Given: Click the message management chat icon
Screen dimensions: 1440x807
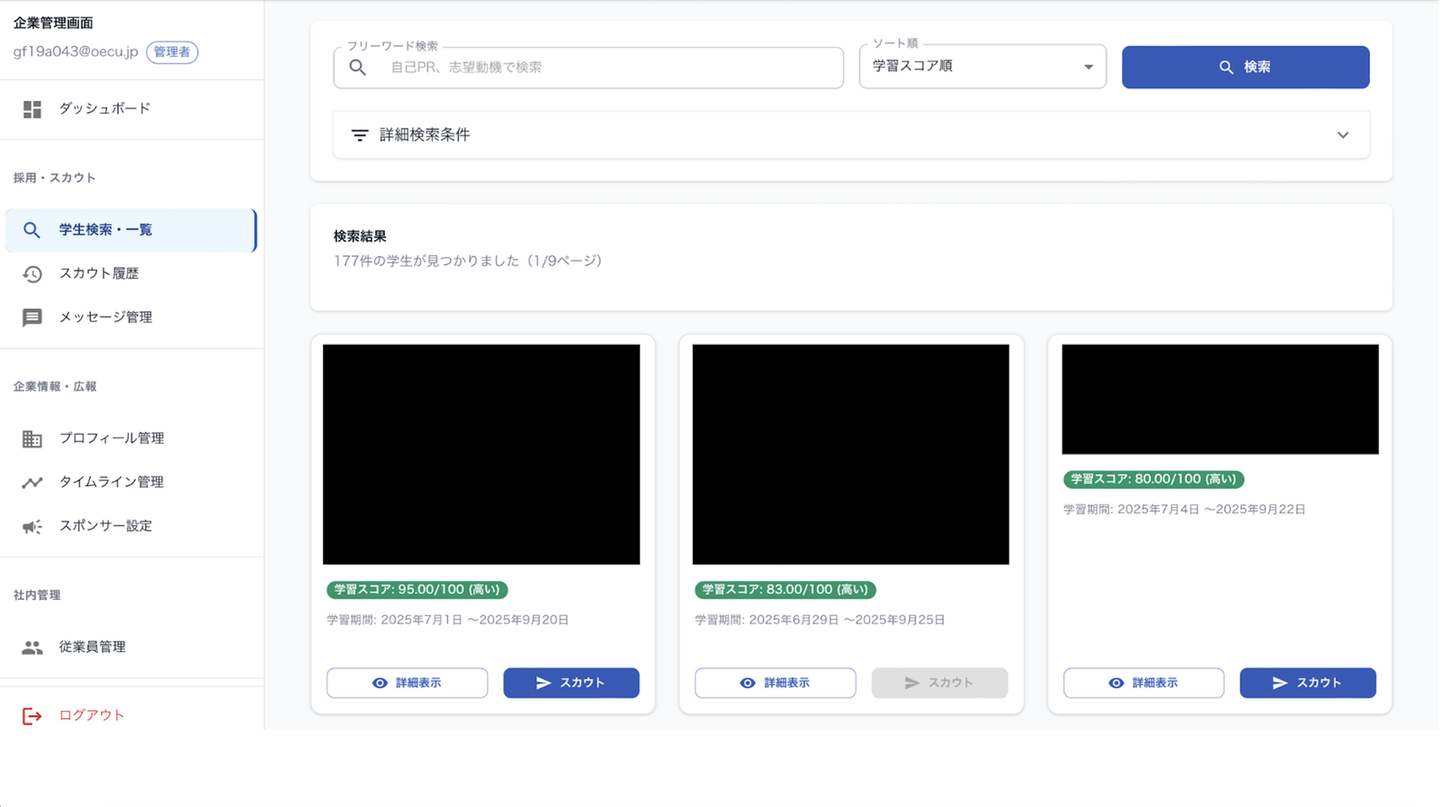Looking at the screenshot, I should click(32, 318).
